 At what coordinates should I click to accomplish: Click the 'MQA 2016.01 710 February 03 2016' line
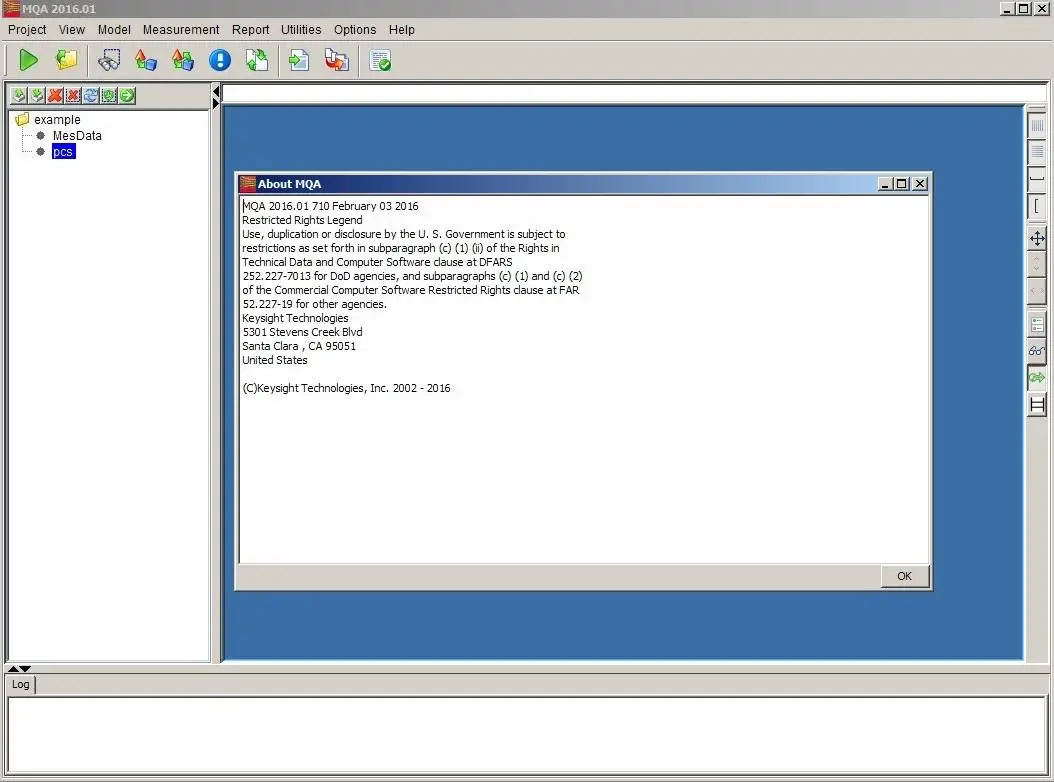[x=330, y=206]
